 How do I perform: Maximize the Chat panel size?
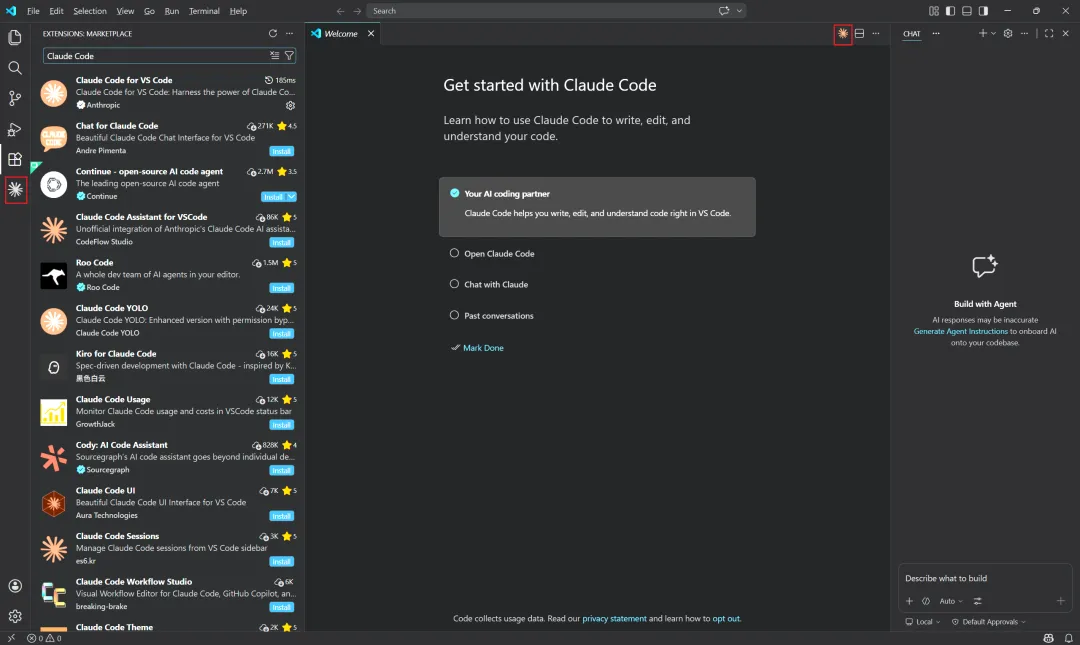[x=1049, y=34]
